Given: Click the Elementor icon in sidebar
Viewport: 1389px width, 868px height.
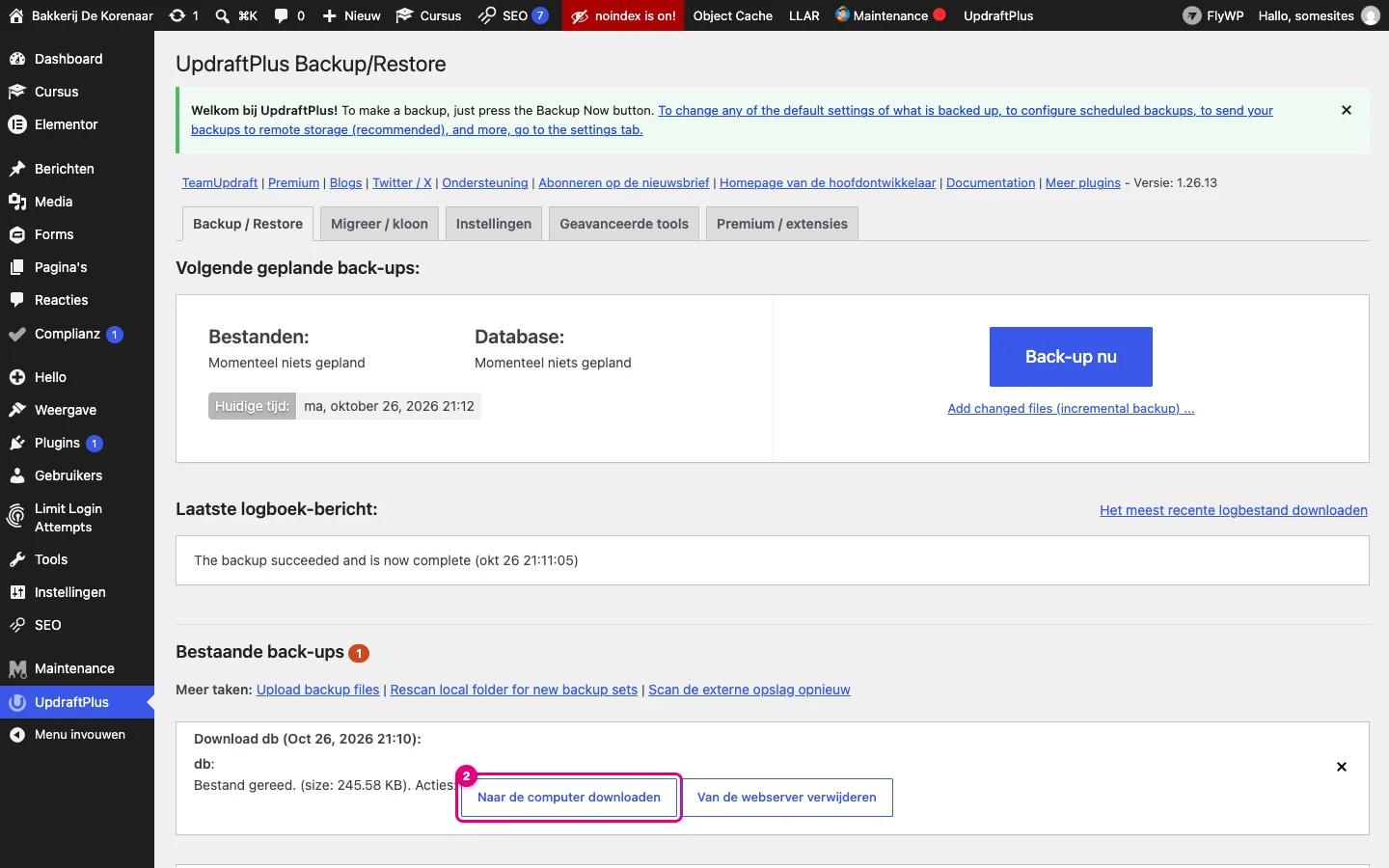Looking at the screenshot, I should pyautogui.click(x=16, y=124).
